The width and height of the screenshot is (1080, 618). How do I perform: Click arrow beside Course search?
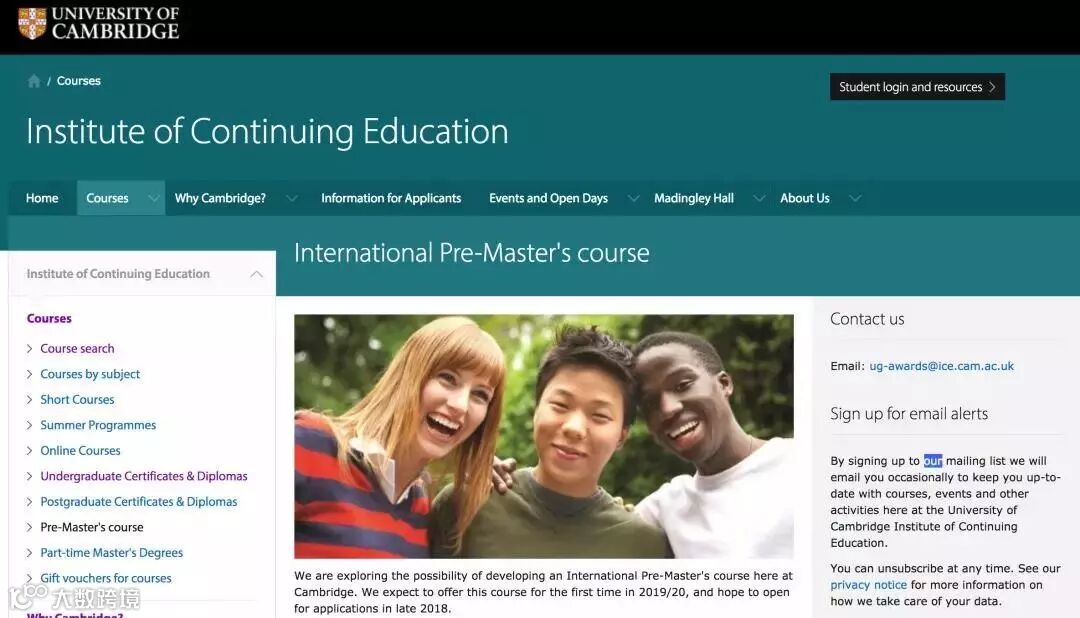click(x=29, y=349)
